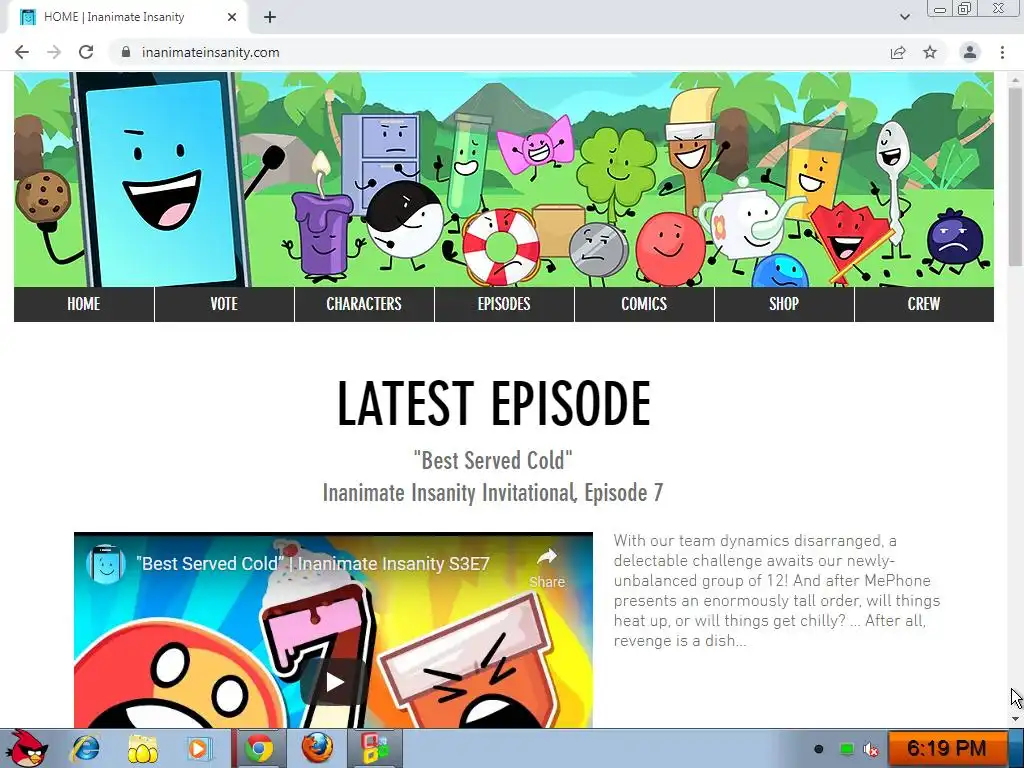The width and height of the screenshot is (1024, 768).
Task: Click the muted volume tray icon
Action: (871, 749)
